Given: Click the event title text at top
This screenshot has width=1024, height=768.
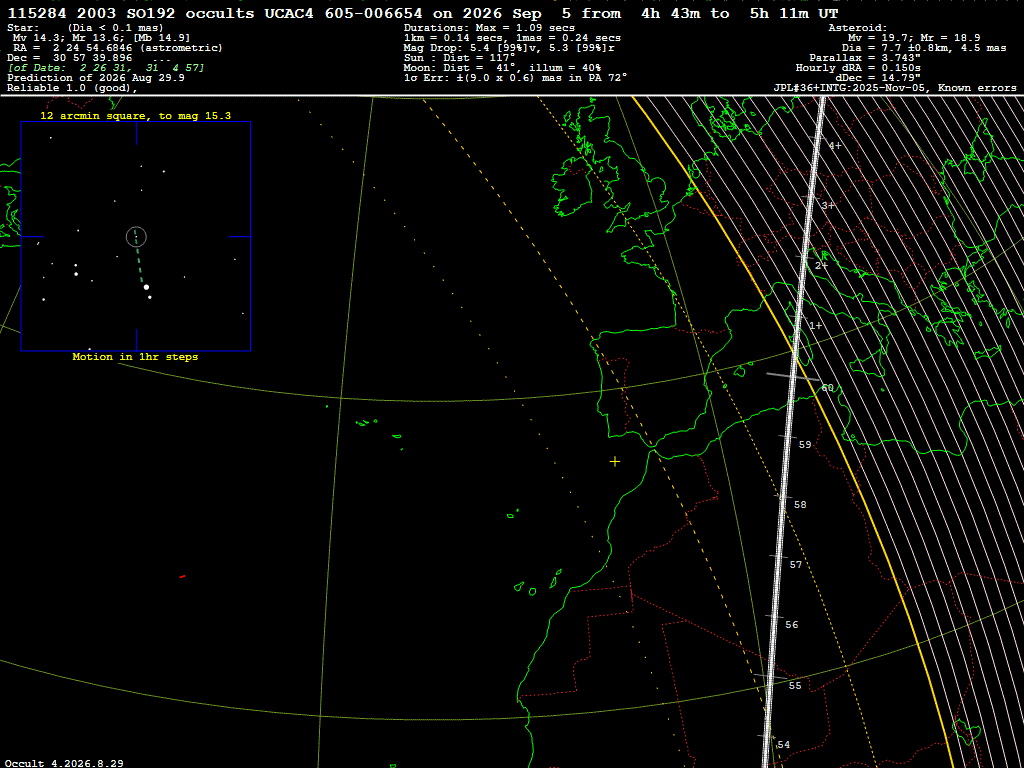Looking at the screenshot, I should [423, 14].
